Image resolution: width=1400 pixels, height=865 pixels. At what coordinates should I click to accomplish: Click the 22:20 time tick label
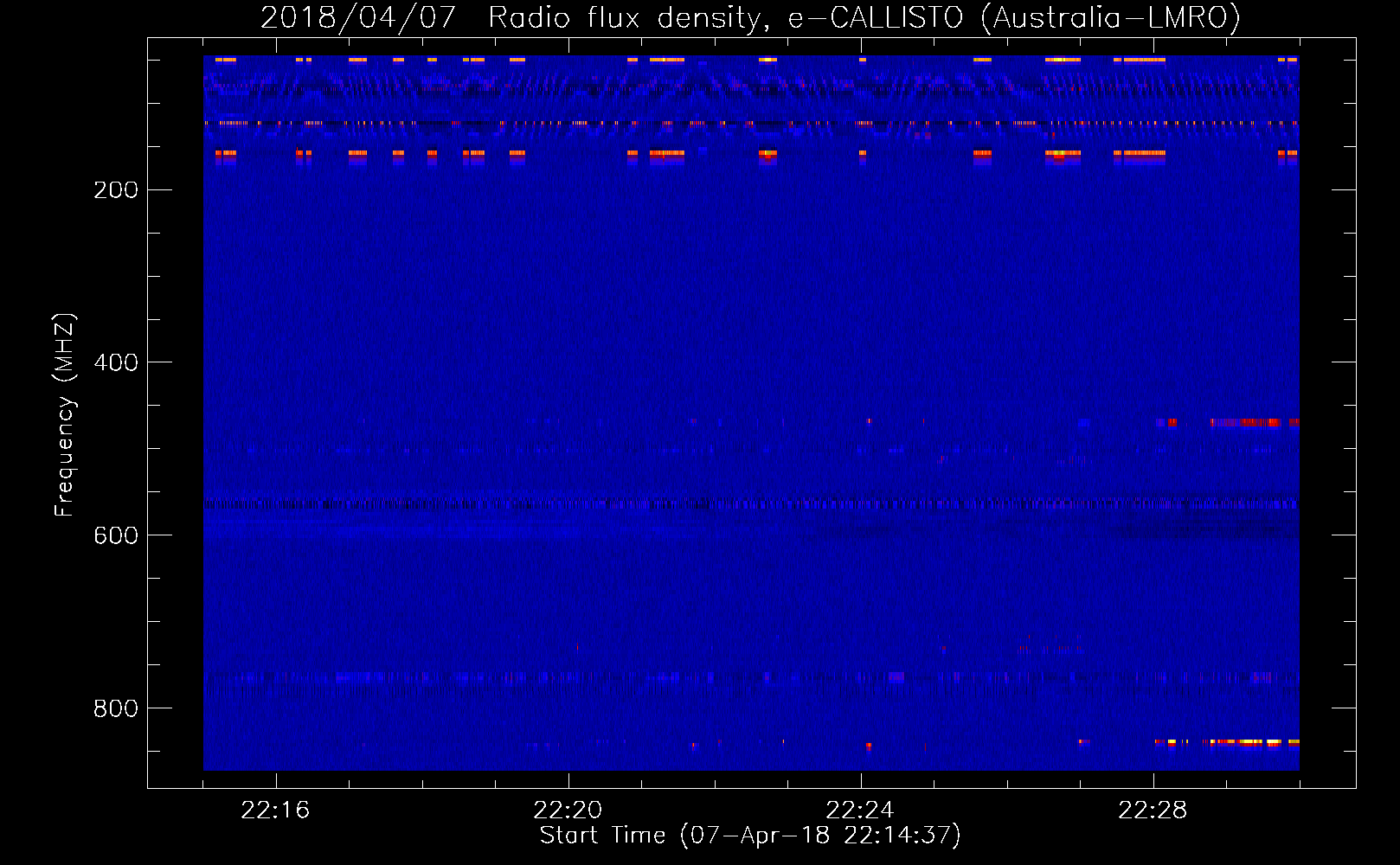(x=568, y=811)
